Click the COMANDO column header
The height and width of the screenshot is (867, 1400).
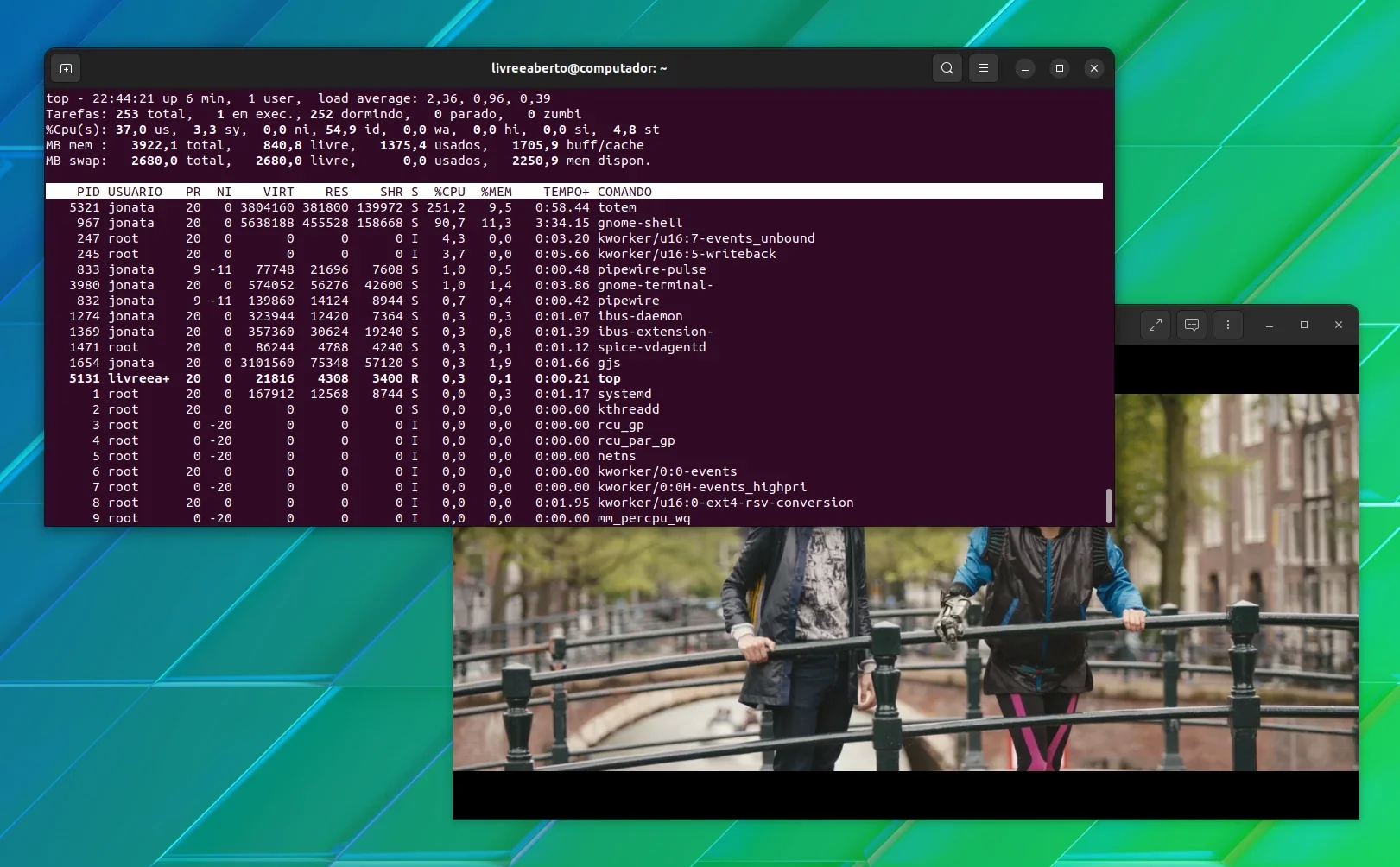[624, 192]
